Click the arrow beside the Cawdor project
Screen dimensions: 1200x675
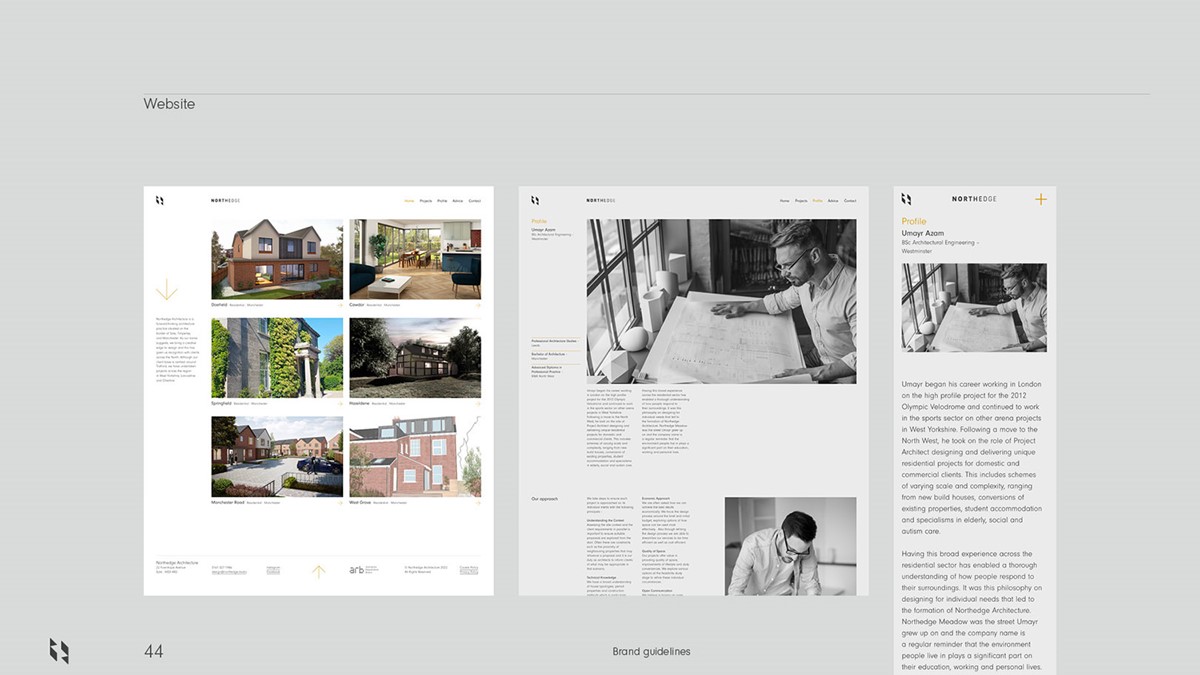[x=477, y=304]
